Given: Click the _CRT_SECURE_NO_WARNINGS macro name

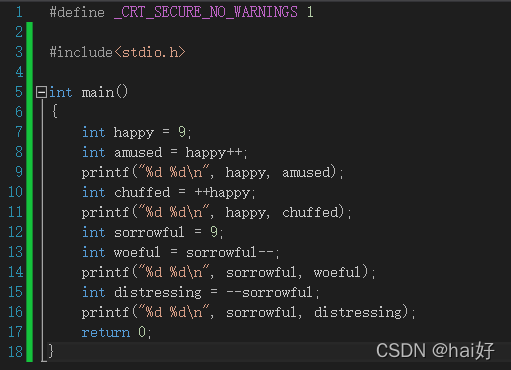Looking at the screenshot, I should (206, 12).
